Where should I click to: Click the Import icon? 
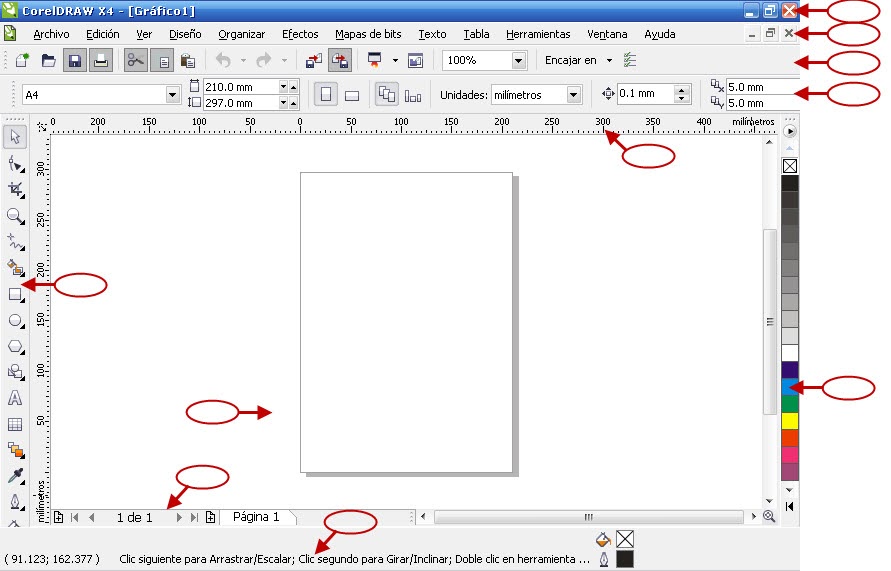314,60
